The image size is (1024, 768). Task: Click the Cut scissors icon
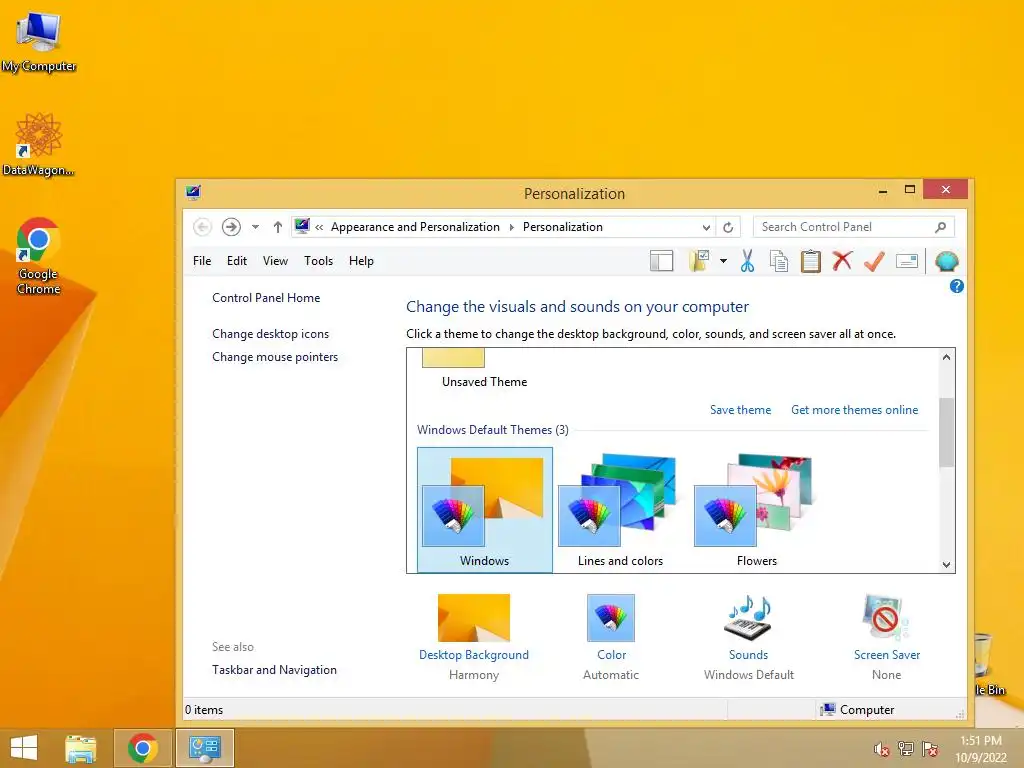pos(748,261)
